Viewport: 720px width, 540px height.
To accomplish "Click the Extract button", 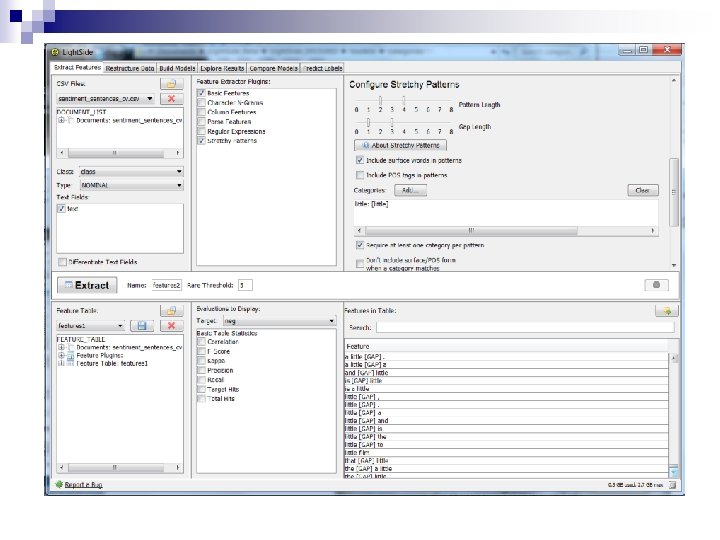I will click(x=87, y=285).
